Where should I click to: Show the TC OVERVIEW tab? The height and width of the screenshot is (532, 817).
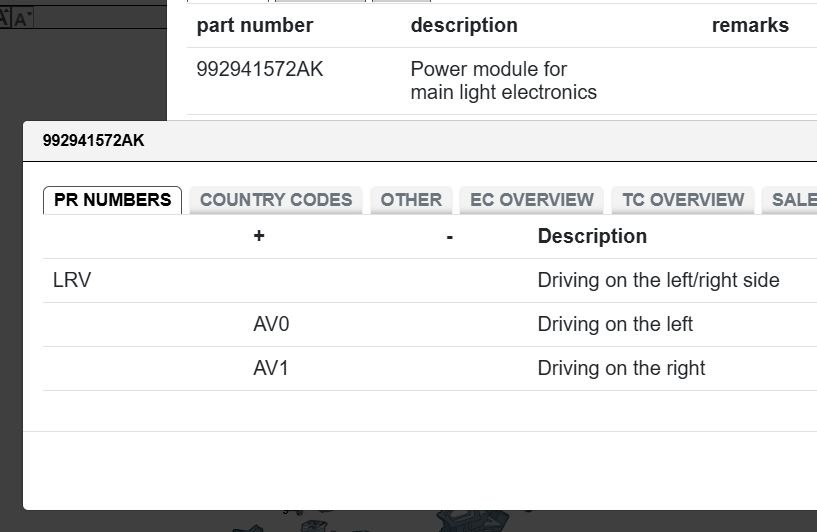pos(683,200)
